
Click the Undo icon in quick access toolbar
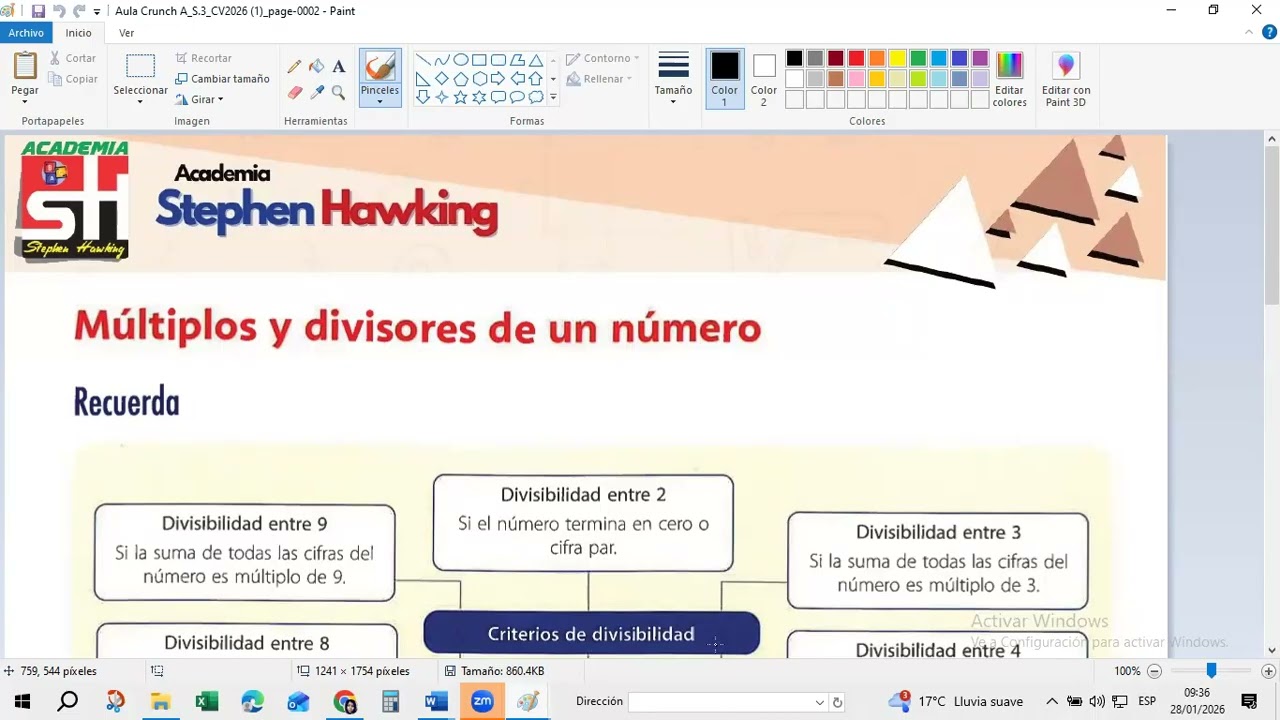click(59, 11)
